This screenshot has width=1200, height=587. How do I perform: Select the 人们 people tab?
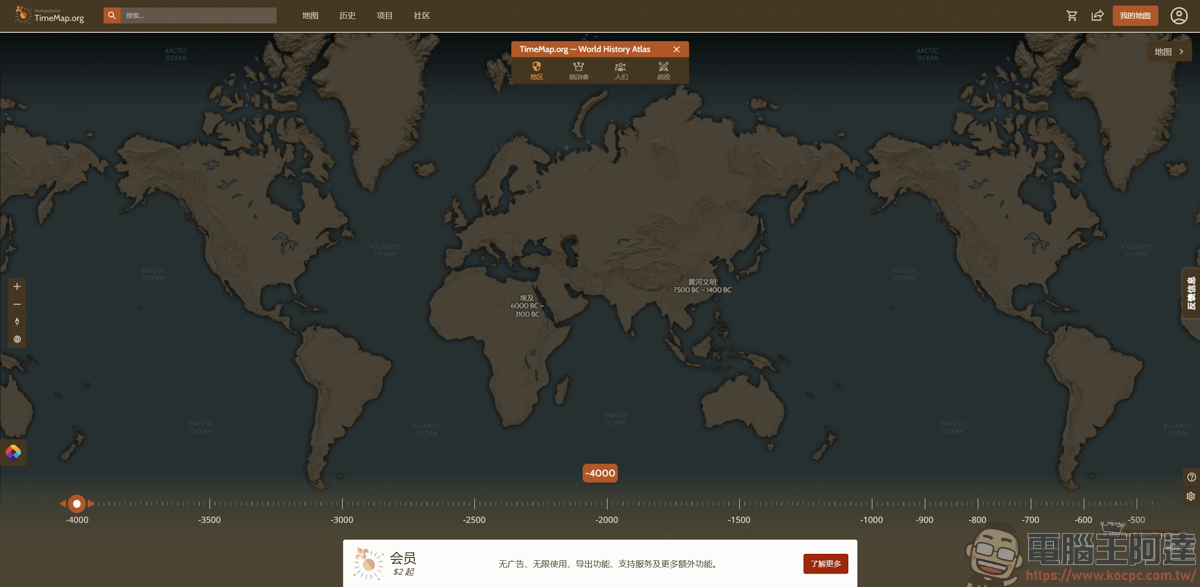pos(621,70)
